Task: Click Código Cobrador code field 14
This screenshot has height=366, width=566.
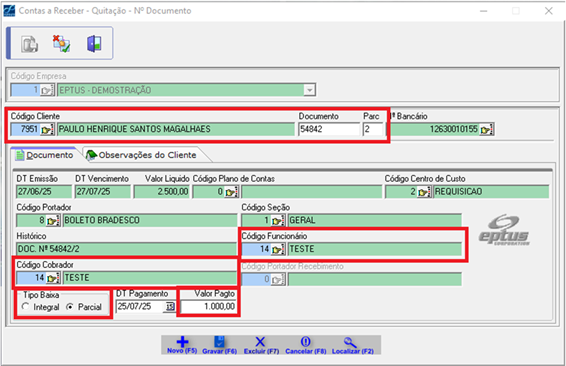Action: (31, 278)
